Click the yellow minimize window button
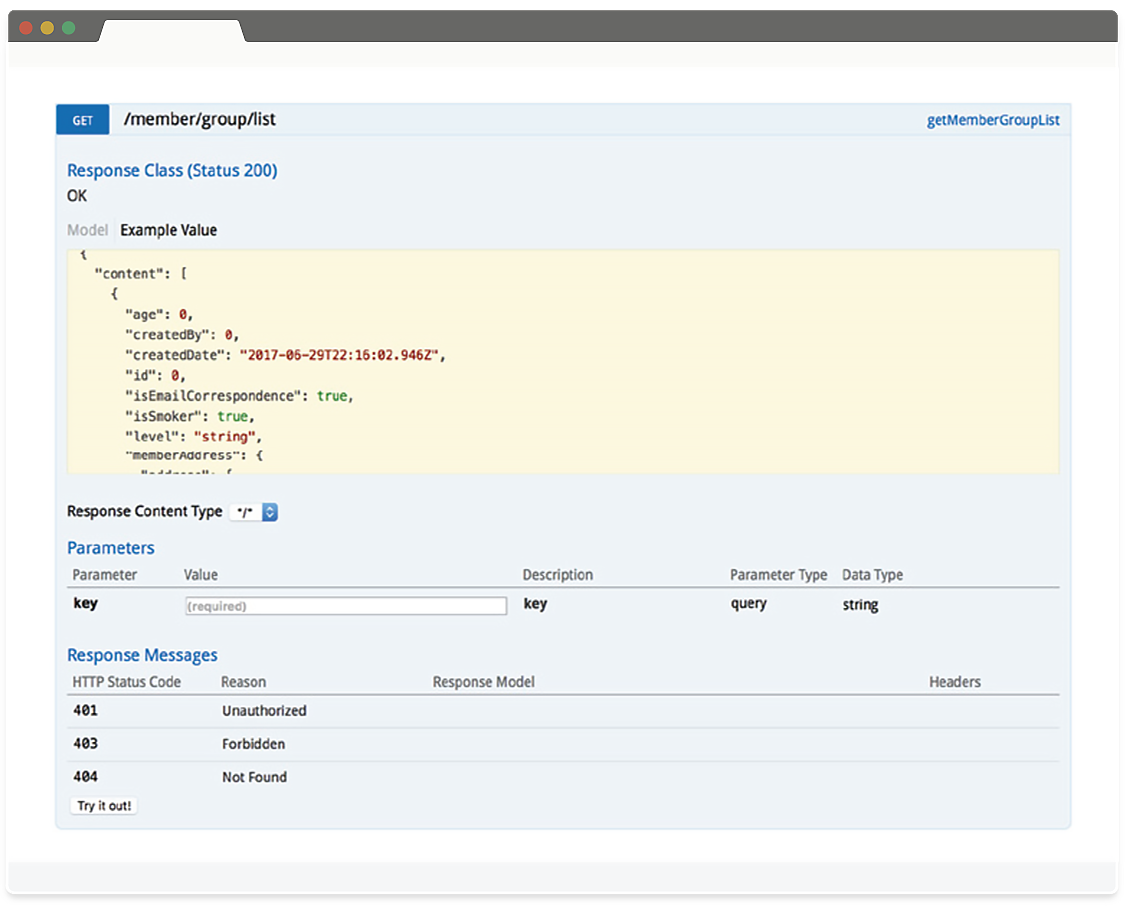 pos(47,27)
